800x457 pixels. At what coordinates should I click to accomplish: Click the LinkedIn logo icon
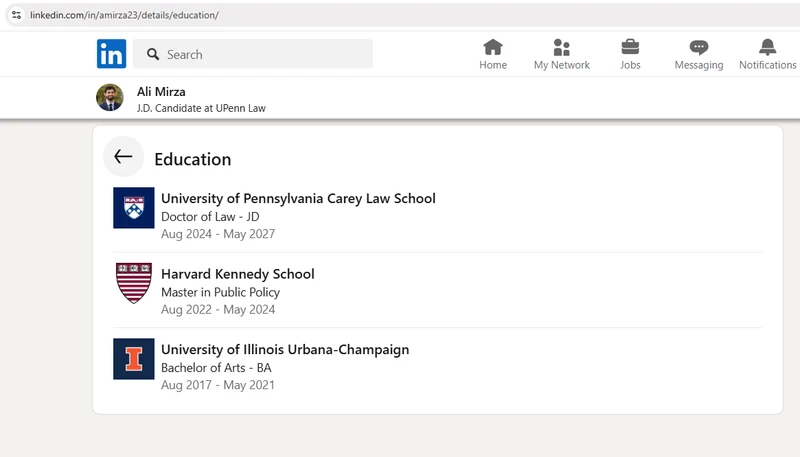click(111, 54)
